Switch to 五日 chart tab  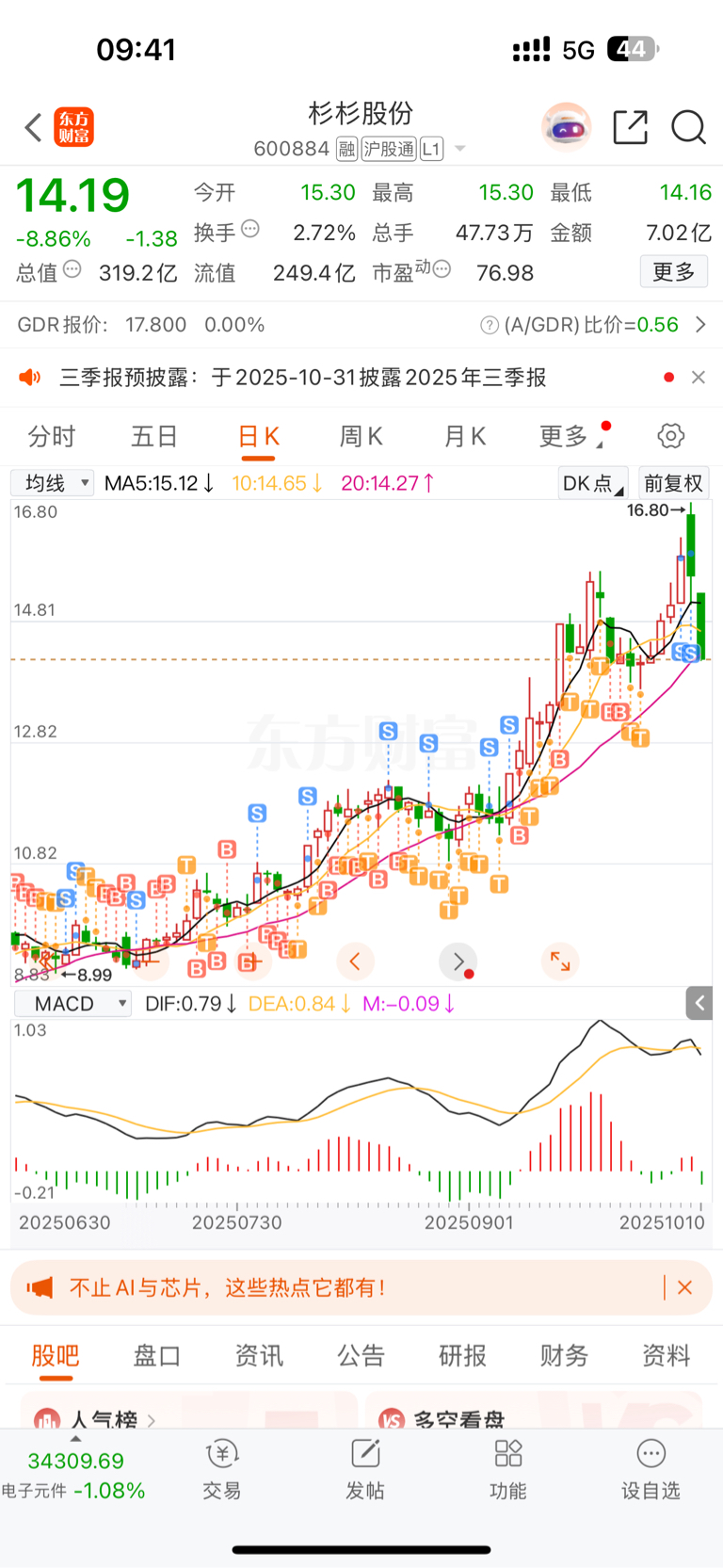[x=154, y=436]
